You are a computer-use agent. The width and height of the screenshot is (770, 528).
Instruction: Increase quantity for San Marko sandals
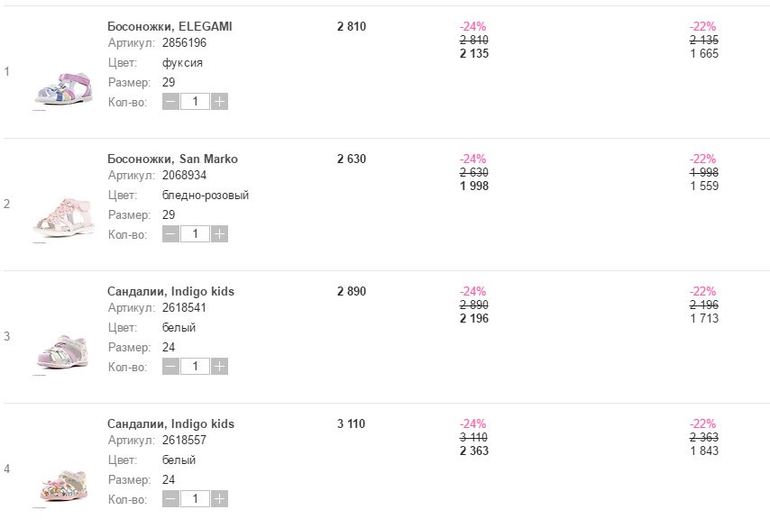click(219, 234)
